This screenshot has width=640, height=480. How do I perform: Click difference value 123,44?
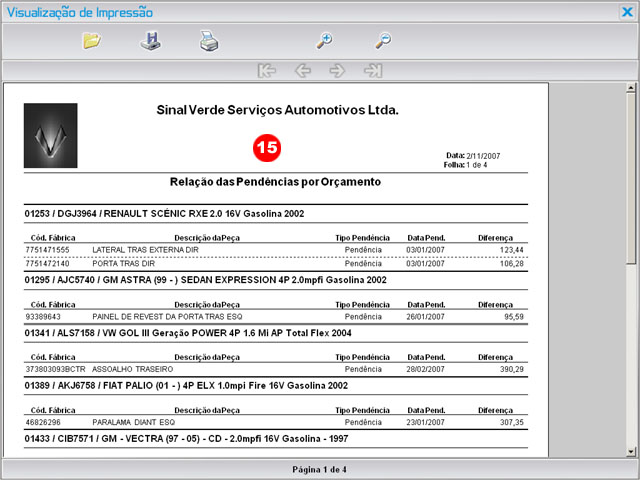pyautogui.click(x=511, y=250)
